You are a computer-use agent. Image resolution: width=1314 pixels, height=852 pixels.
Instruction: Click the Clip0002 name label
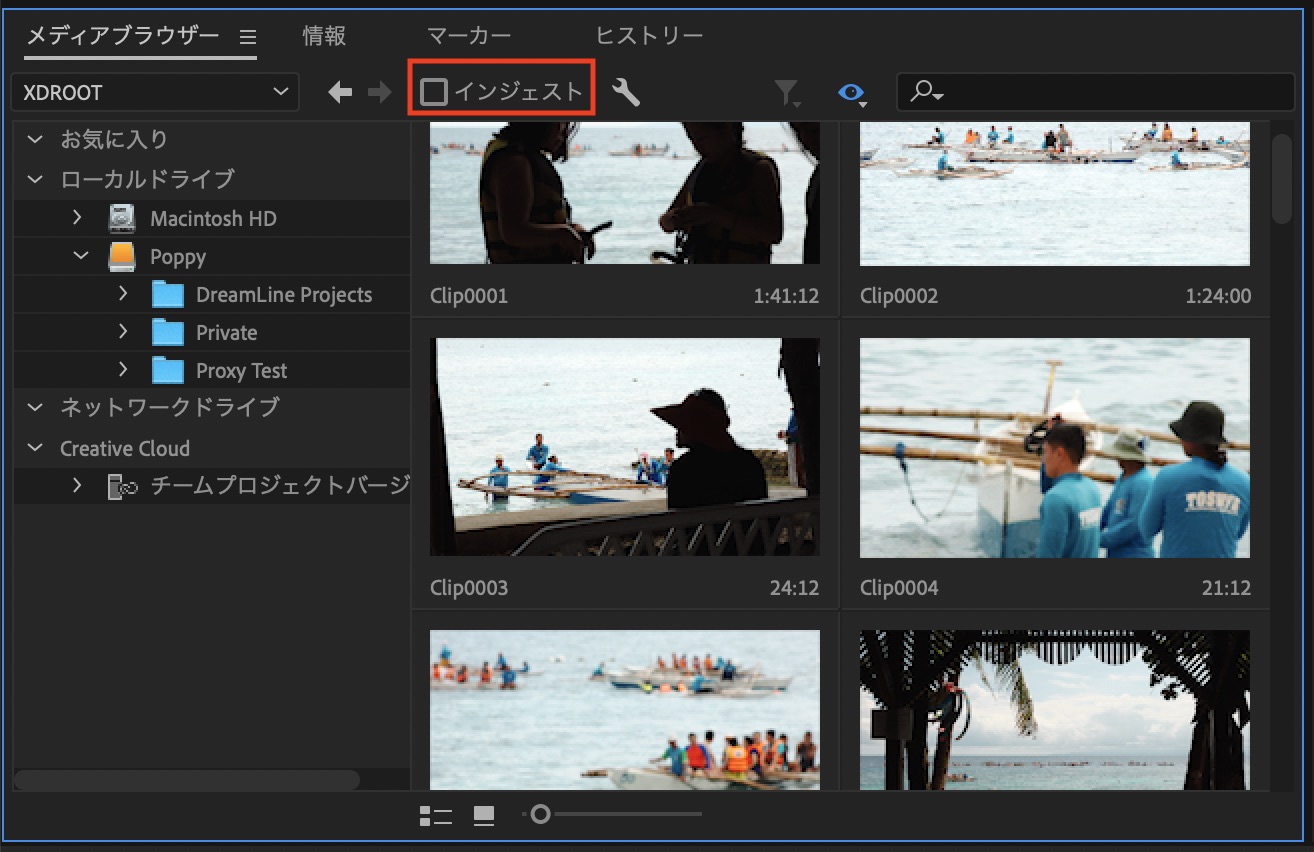pyautogui.click(x=899, y=296)
